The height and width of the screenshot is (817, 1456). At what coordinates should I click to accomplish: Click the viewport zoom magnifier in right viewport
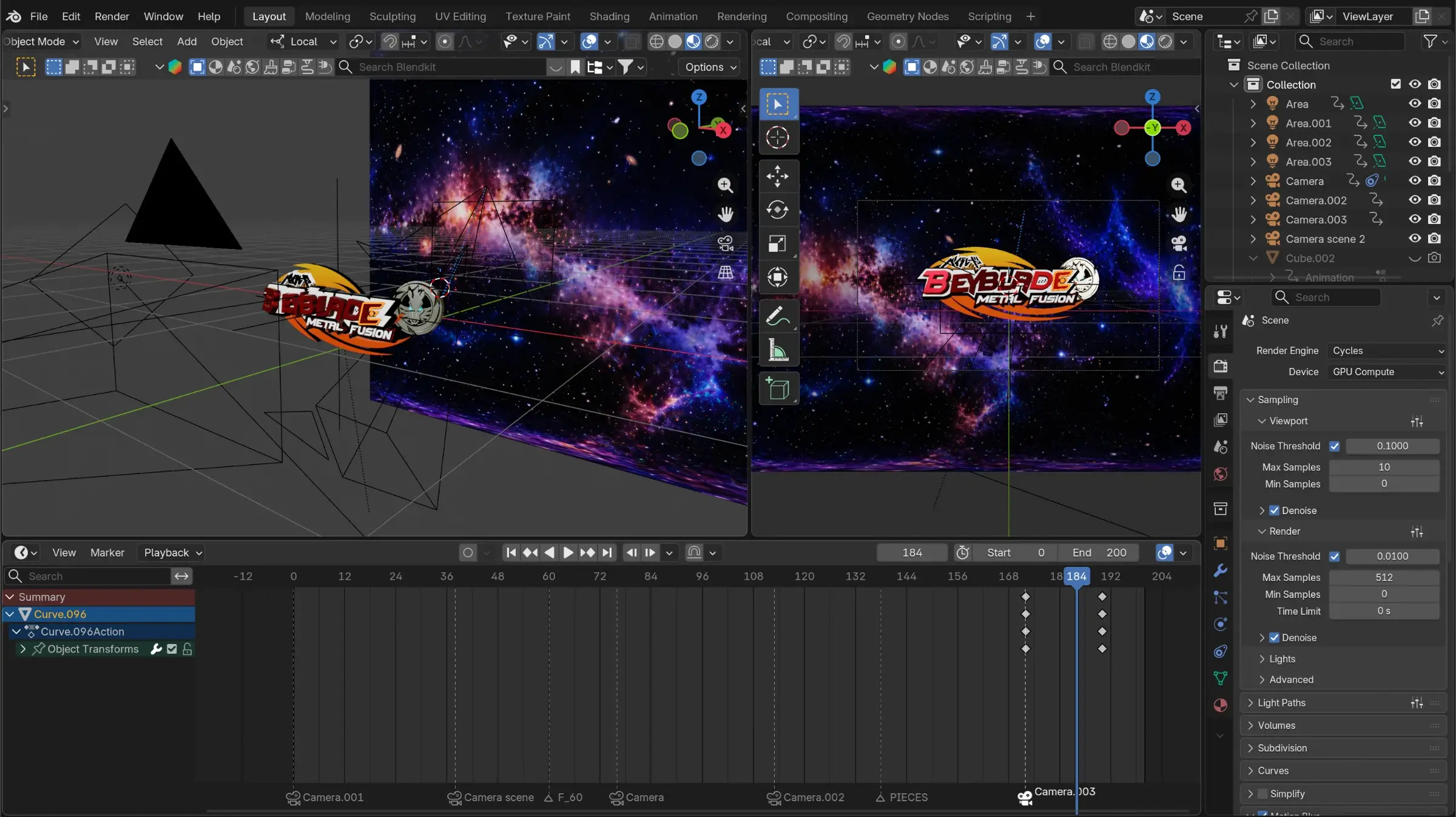coord(1179,185)
